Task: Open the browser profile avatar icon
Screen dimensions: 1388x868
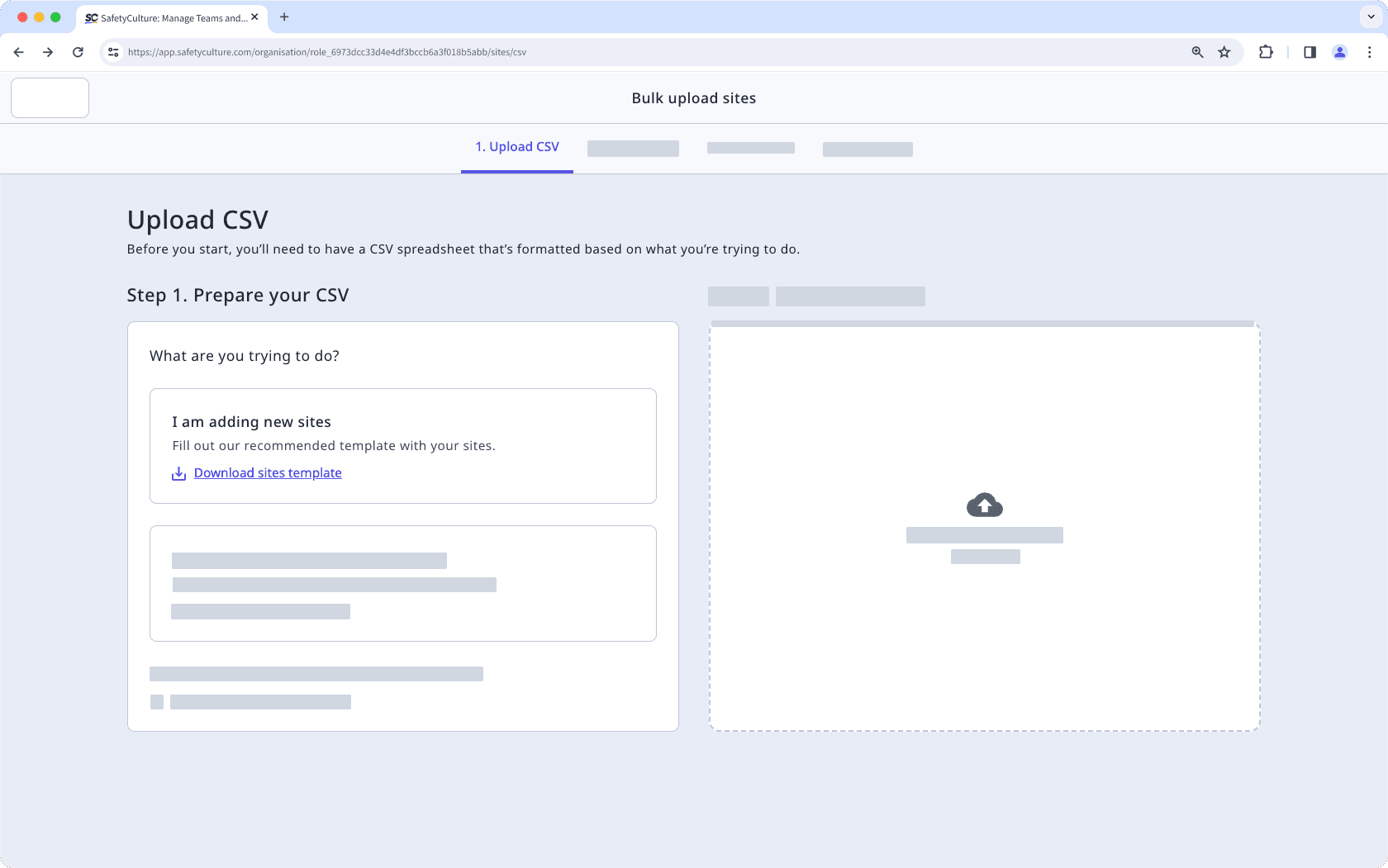Action: pos(1339,51)
